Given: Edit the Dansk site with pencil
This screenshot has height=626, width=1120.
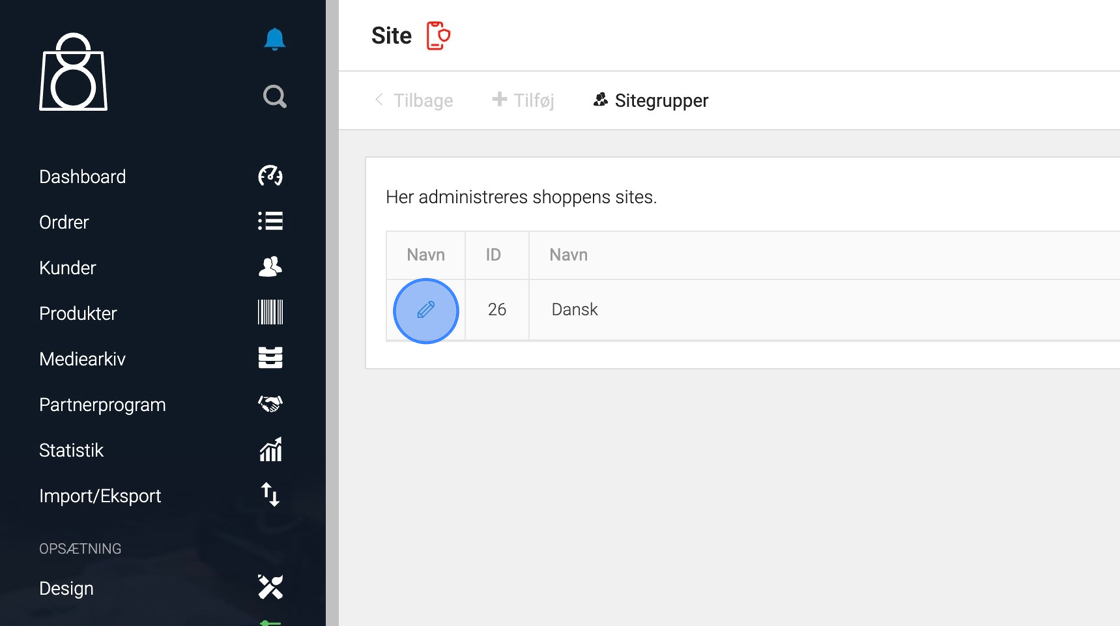Looking at the screenshot, I should pyautogui.click(x=426, y=310).
